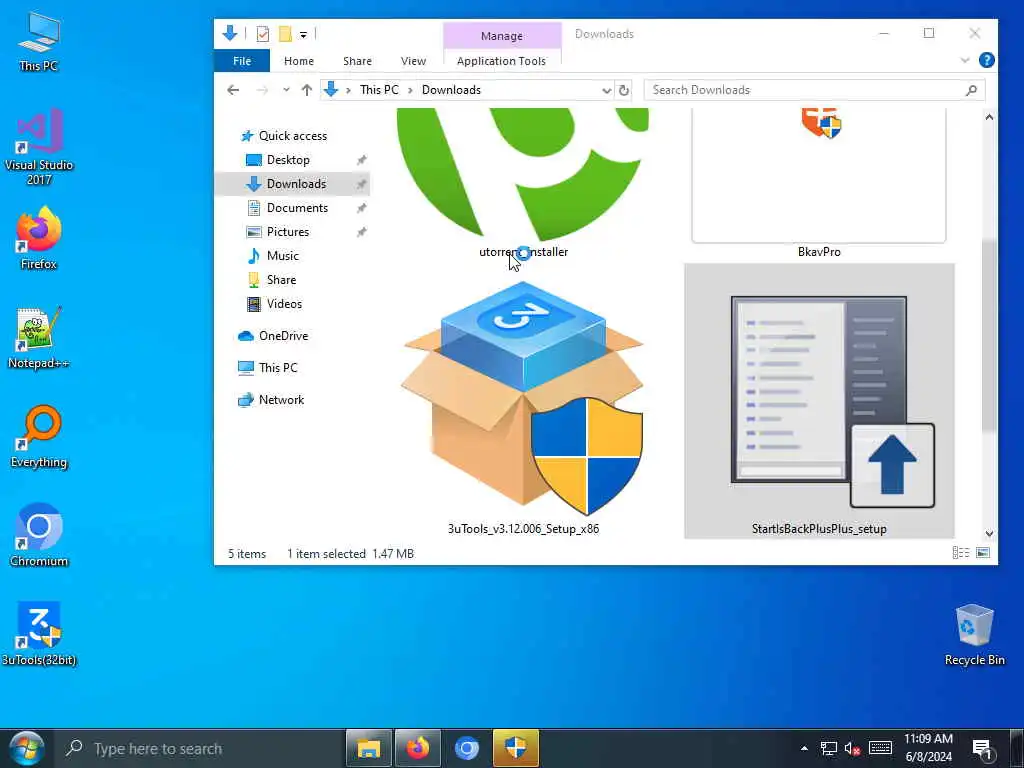Open Chromium from taskbar

(467, 748)
